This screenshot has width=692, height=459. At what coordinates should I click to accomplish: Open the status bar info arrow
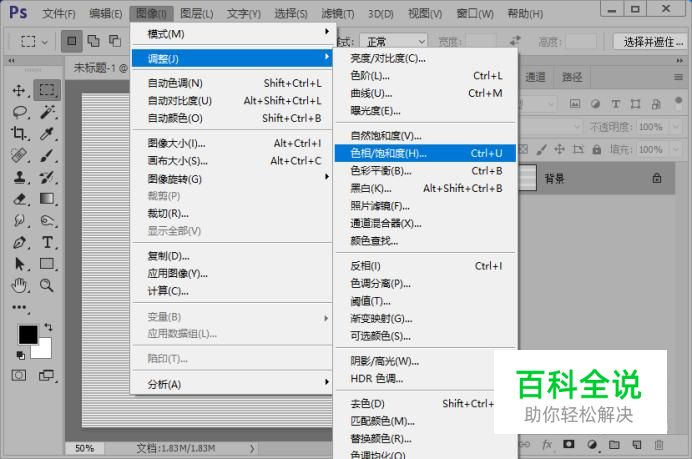point(252,448)
